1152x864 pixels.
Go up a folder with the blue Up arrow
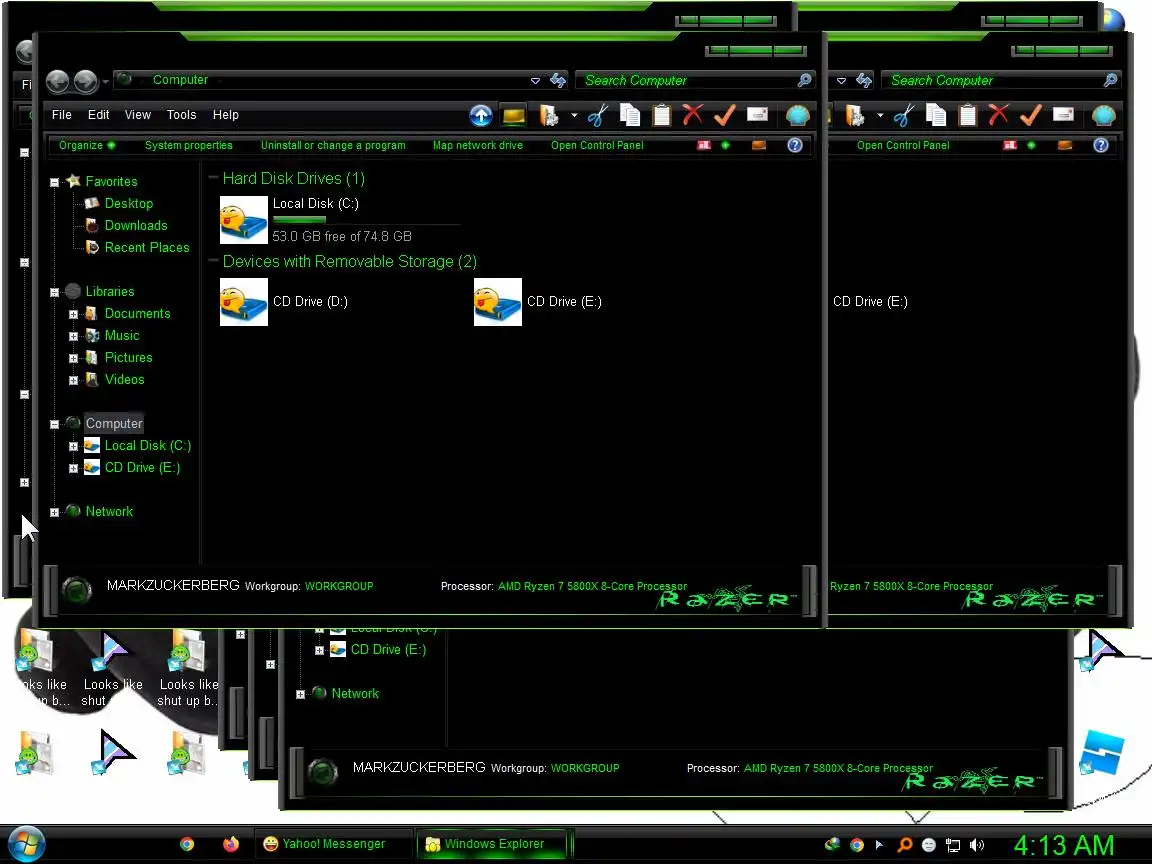(480, 115)
